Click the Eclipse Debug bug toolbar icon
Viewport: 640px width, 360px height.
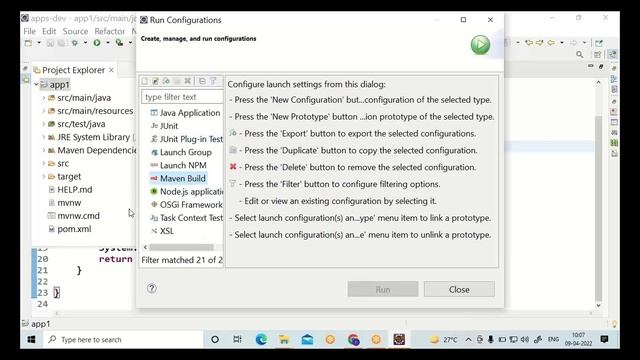click(x=75, y=42)
